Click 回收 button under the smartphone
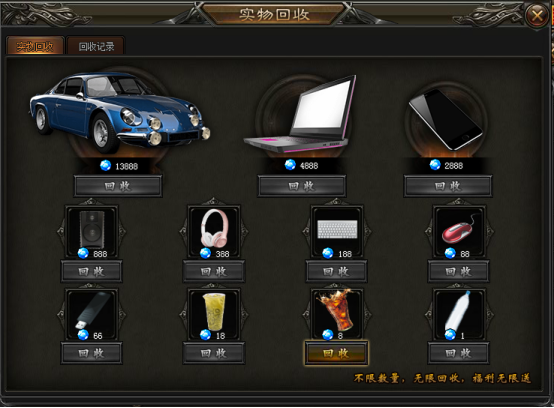554x408 pixels. tap(448, 186)
